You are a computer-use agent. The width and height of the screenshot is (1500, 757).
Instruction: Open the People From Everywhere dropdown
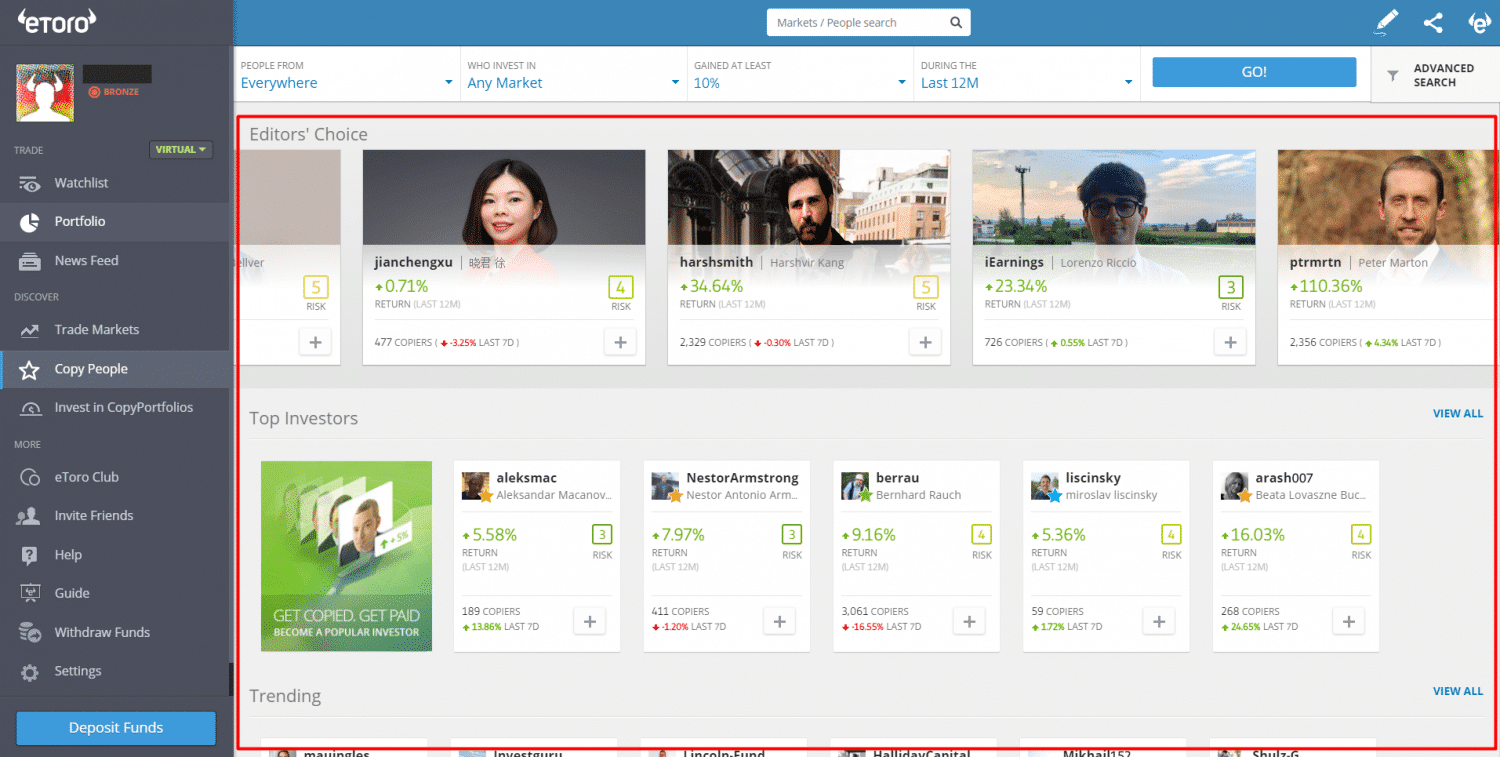click(347, 75)
